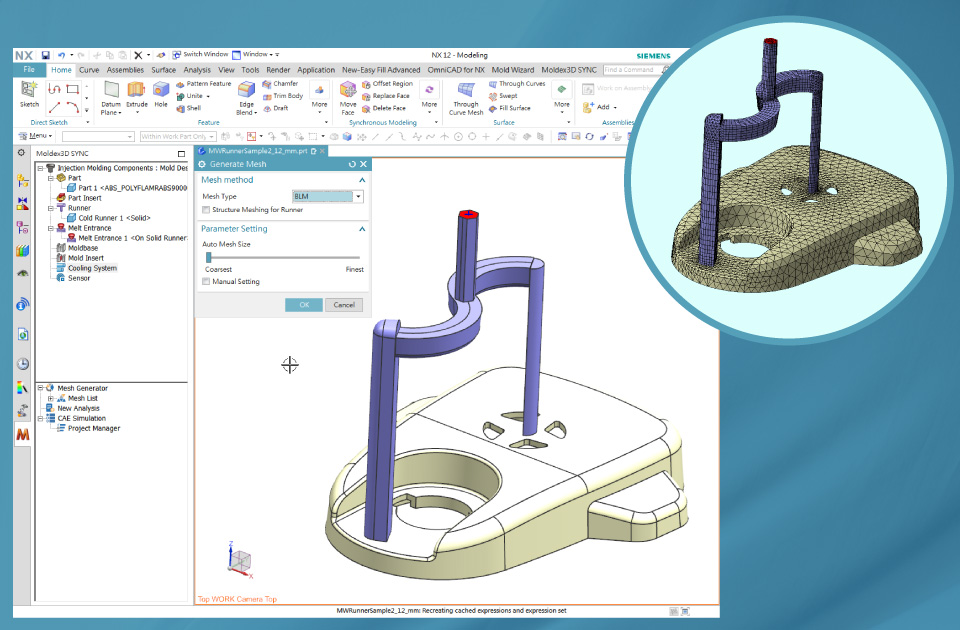Click the Auto Mesh Size slider handle
This screenshot has height=630, width=960.
click(x=209, y=257)
